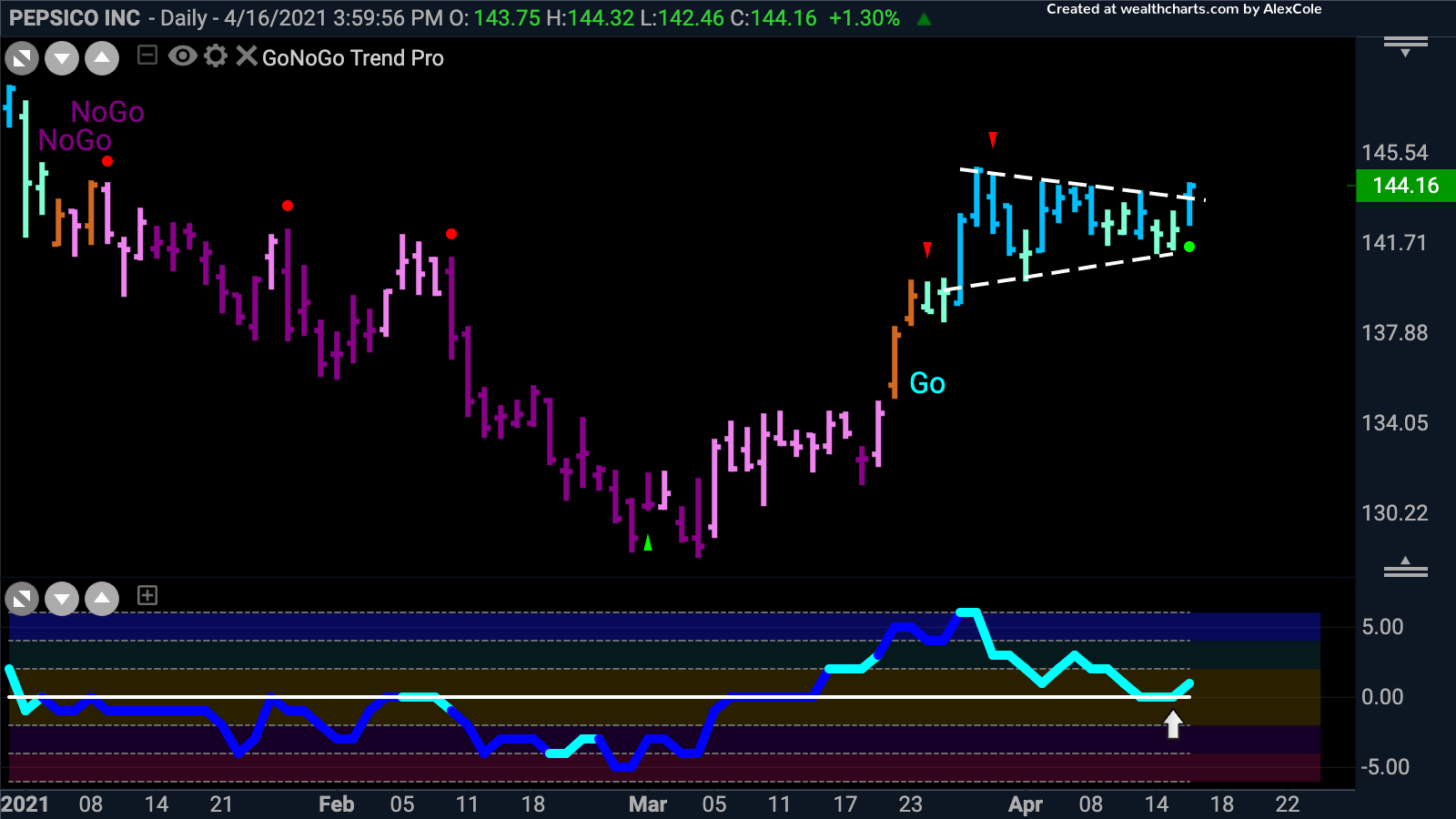Click the price axis value 130.22

[1395, 513]
